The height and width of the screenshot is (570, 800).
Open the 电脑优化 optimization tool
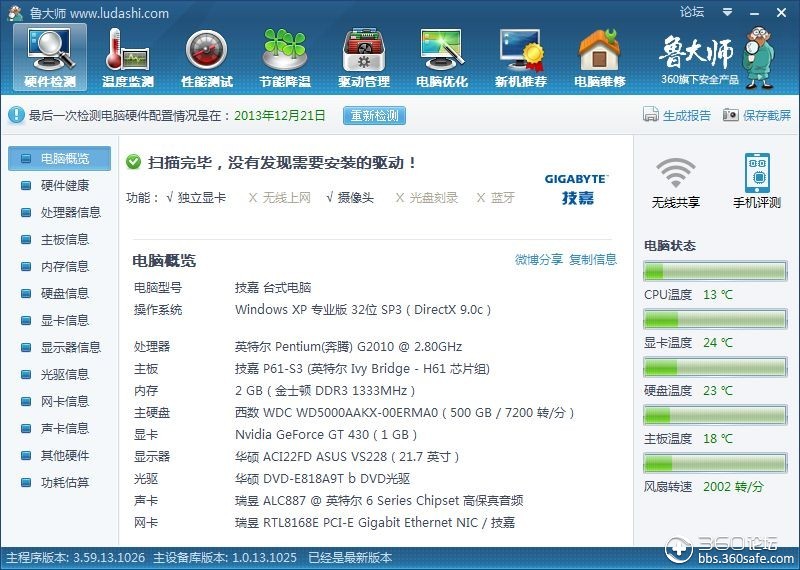pyautogui.click(x=442, y=57)
